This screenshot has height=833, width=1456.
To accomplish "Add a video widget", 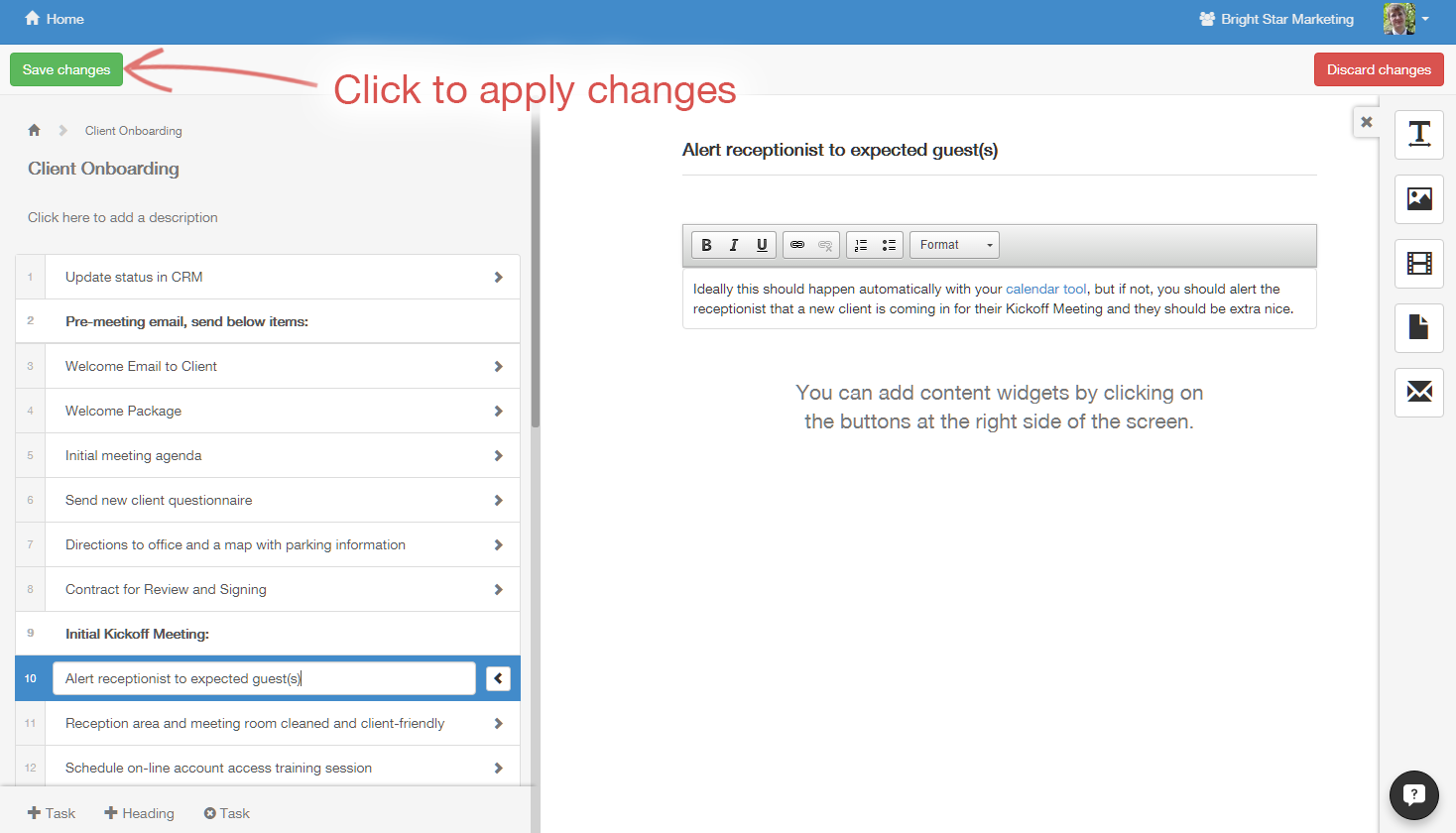I will point(1418,264).
